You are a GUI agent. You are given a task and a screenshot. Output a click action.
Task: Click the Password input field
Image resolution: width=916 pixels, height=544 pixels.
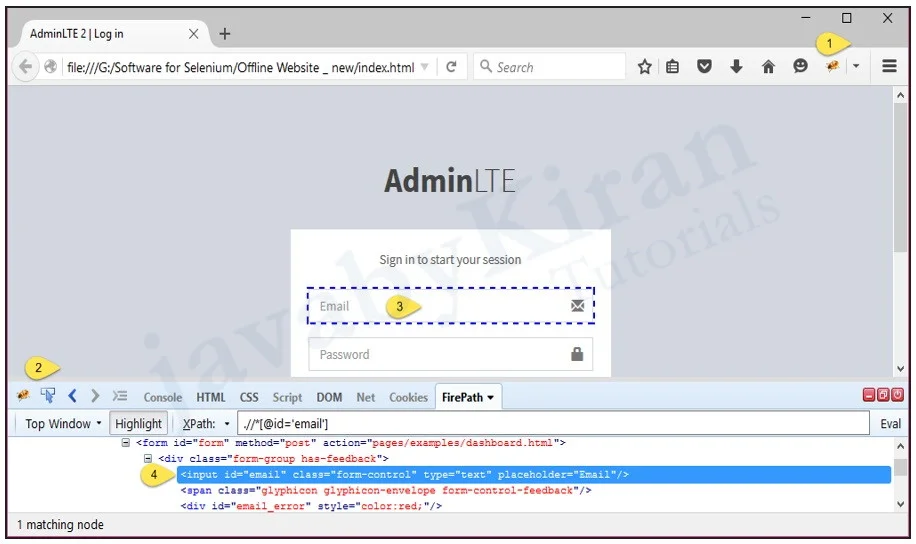tap(450, 354)
